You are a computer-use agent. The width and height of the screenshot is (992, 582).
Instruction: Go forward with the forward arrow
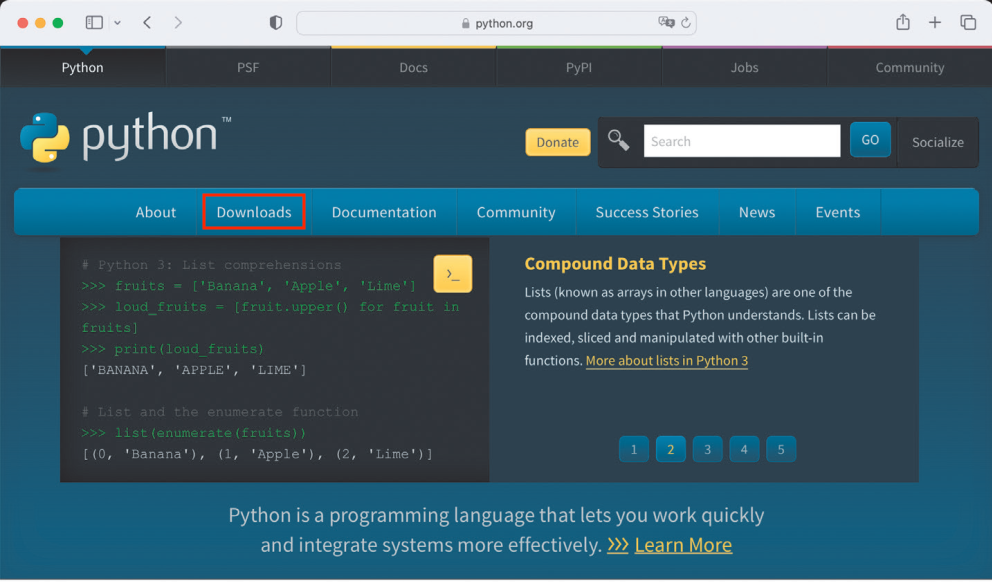(178, 23)
